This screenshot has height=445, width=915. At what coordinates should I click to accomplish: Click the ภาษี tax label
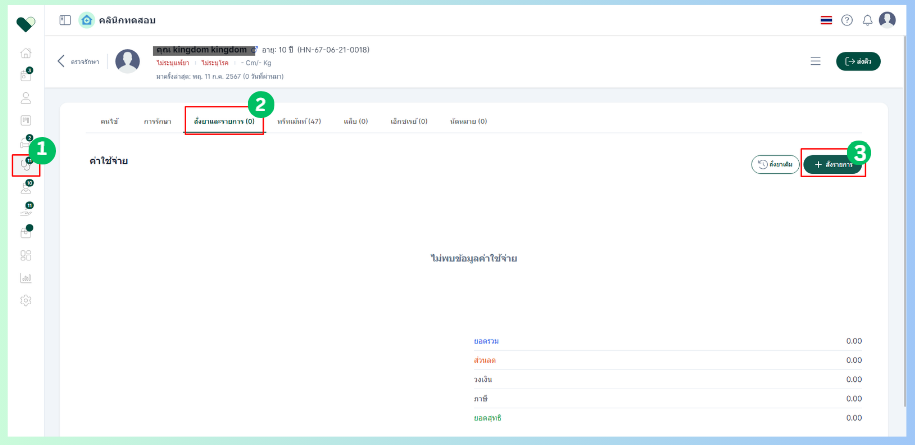[481, 398]
